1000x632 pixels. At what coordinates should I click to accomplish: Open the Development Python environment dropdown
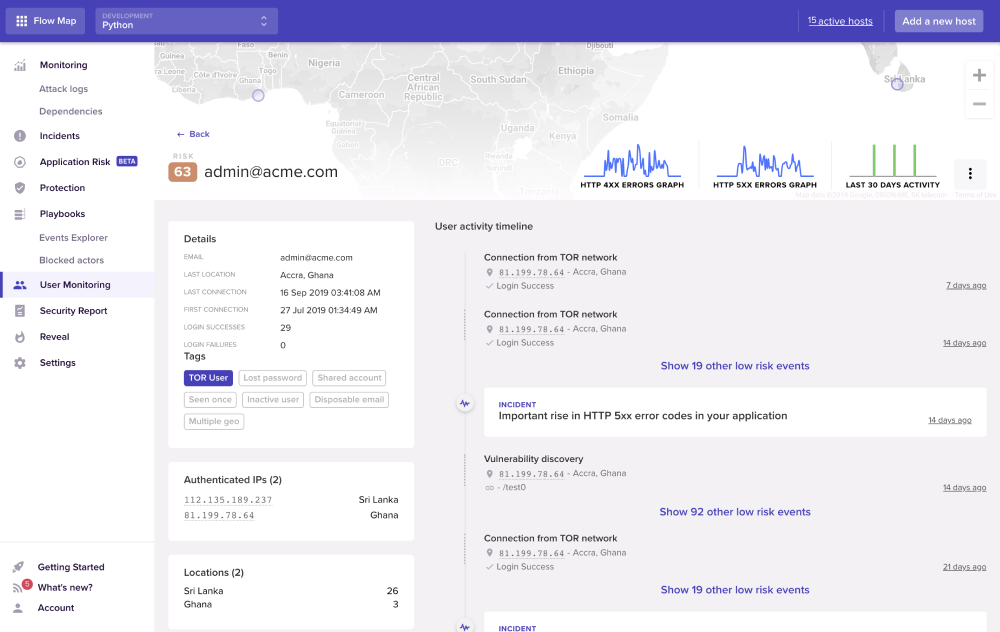point(186,21)
